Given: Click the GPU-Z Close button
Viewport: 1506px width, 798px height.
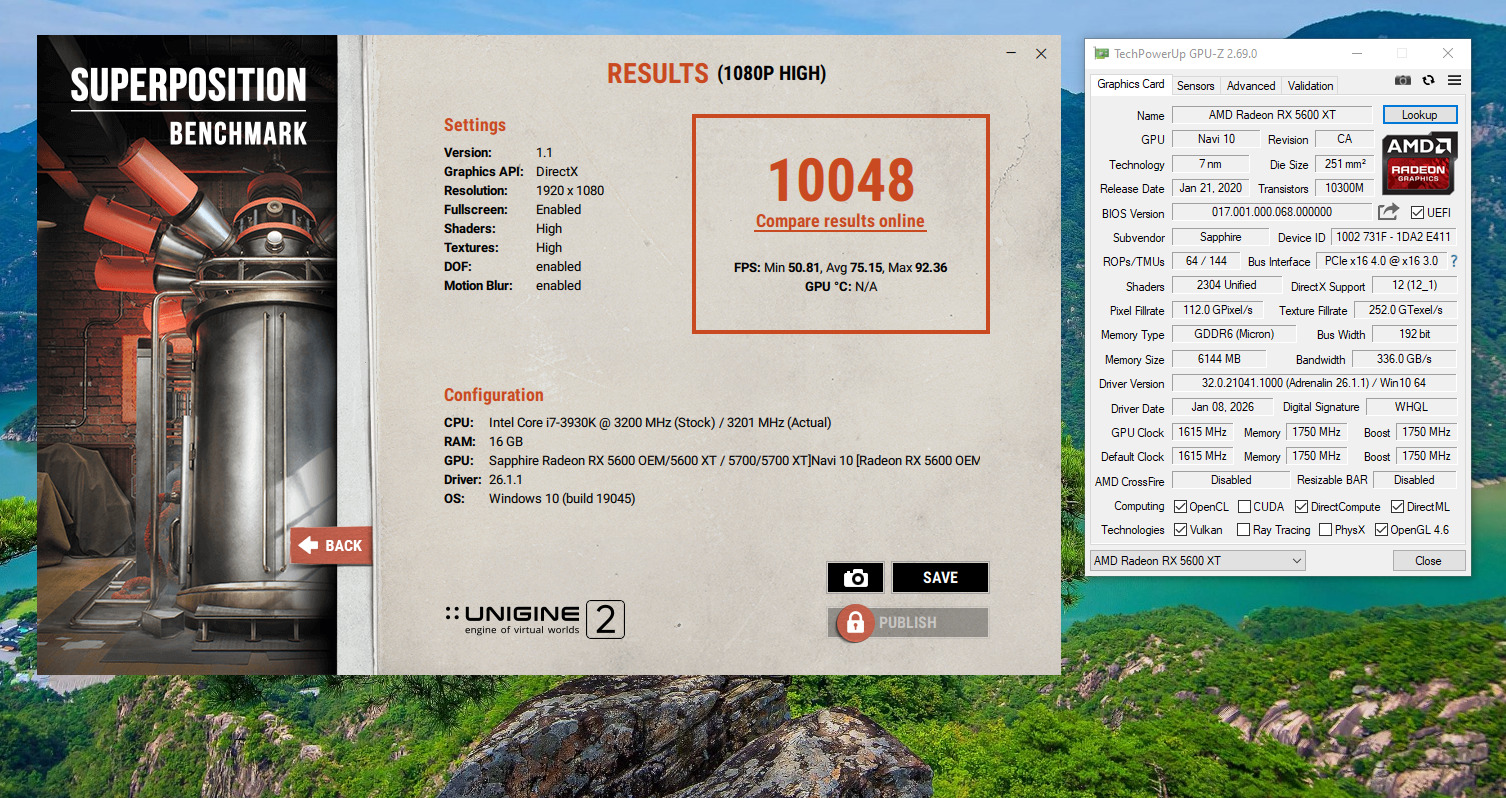Looking at the screenshot, I should coord(1428,561).
